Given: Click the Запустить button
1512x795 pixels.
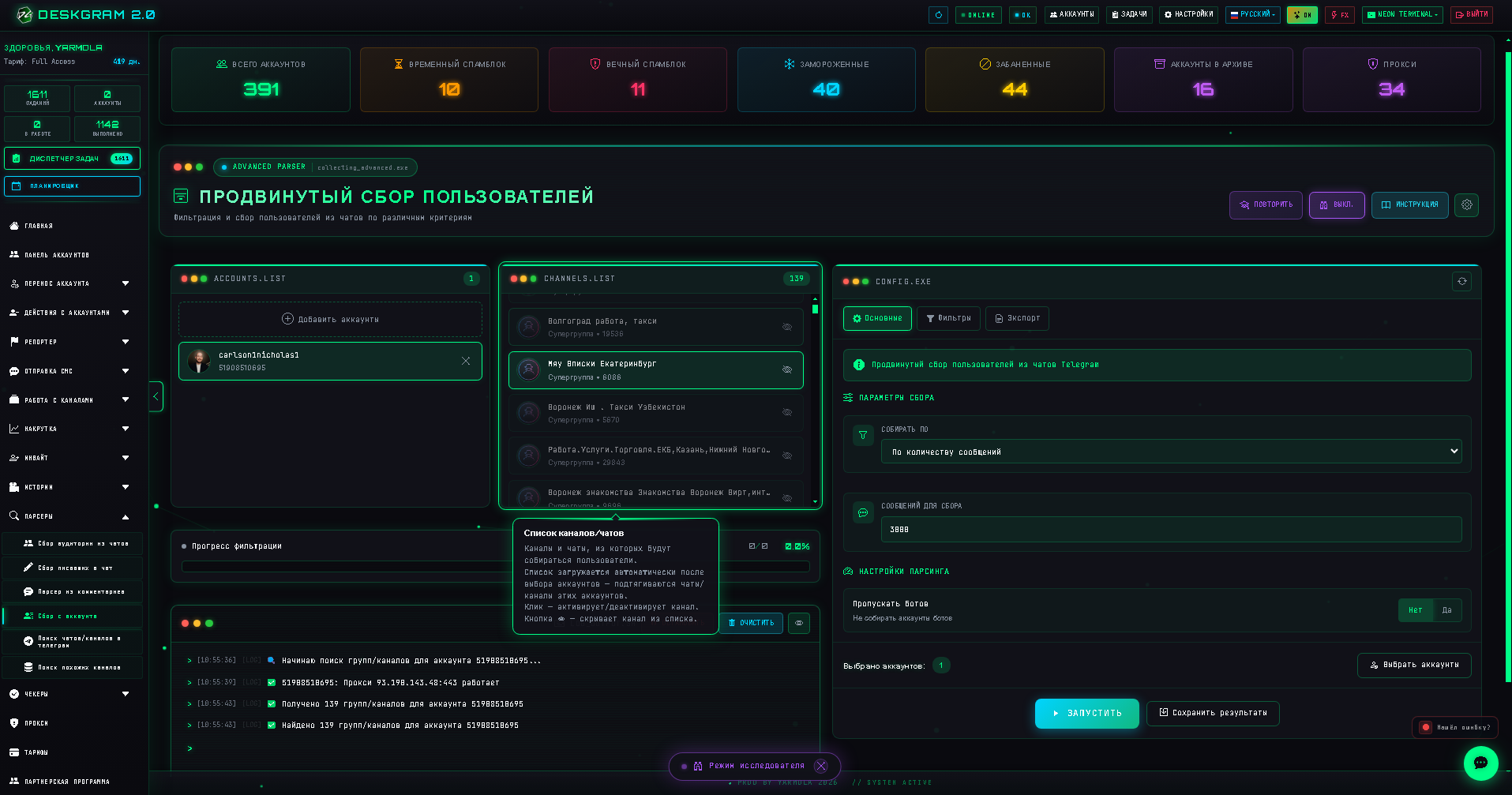Looking at the screenshot, I should pyautogui.click(x=1087, y=713).
